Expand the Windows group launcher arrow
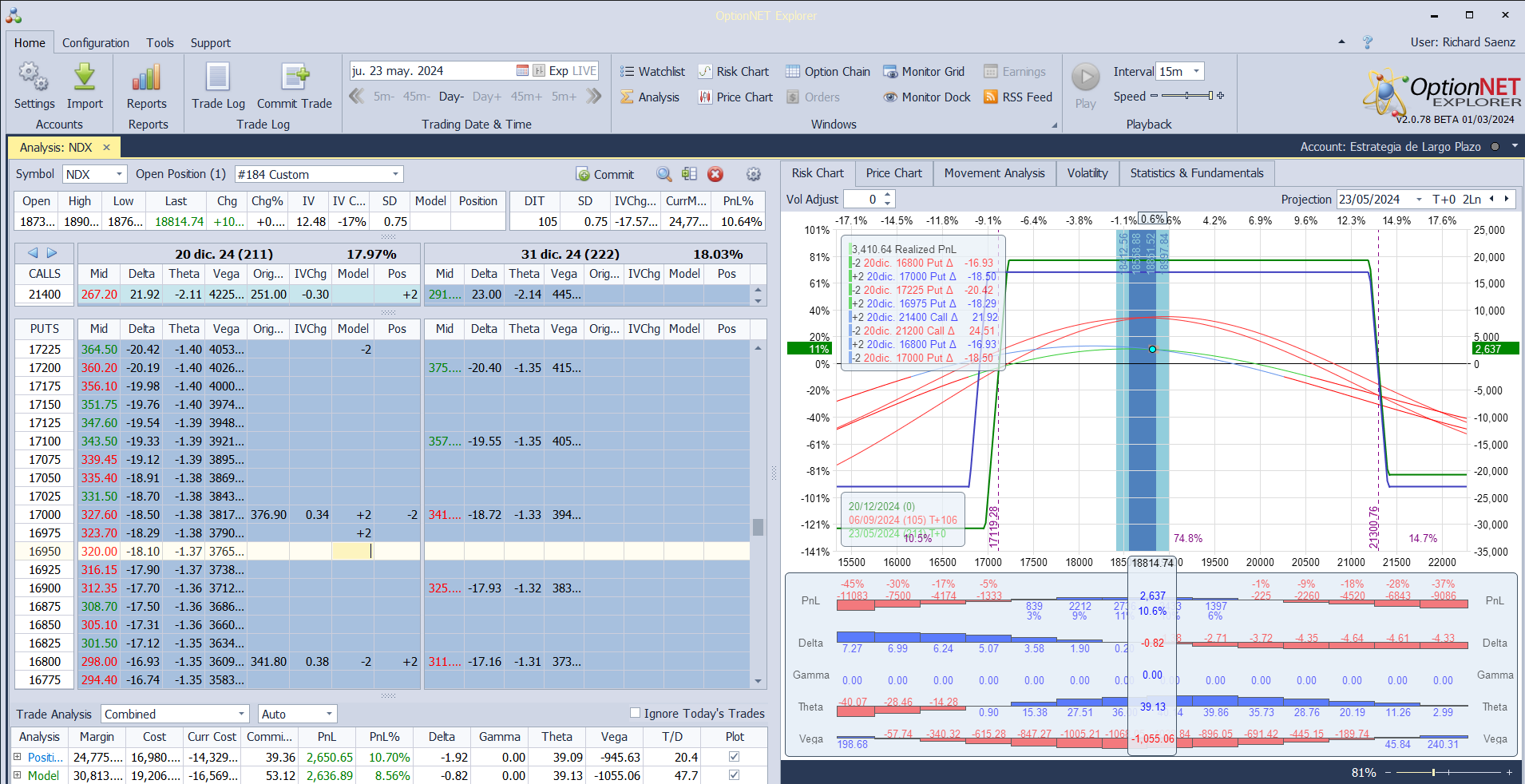This screenshot has height=784, width=1525. 1054,125
